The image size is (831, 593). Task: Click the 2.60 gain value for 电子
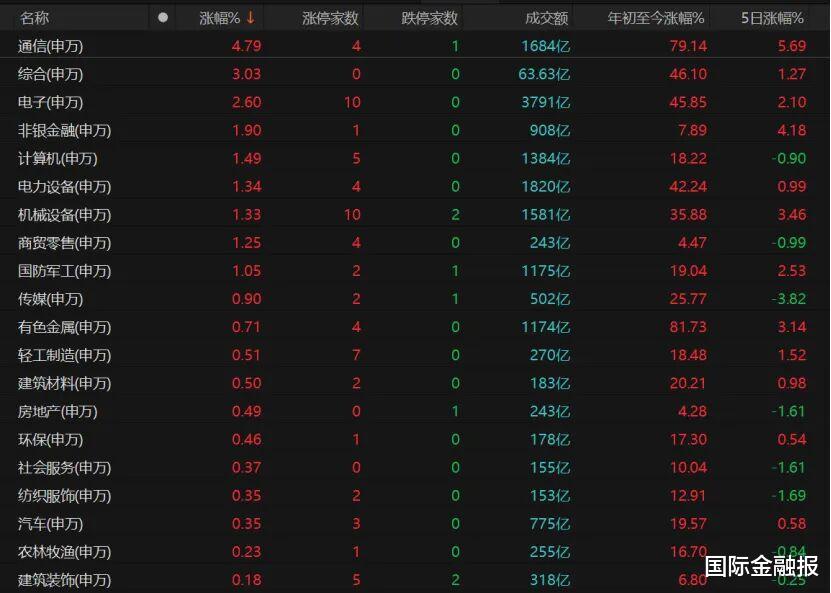(x=246, y=102)
